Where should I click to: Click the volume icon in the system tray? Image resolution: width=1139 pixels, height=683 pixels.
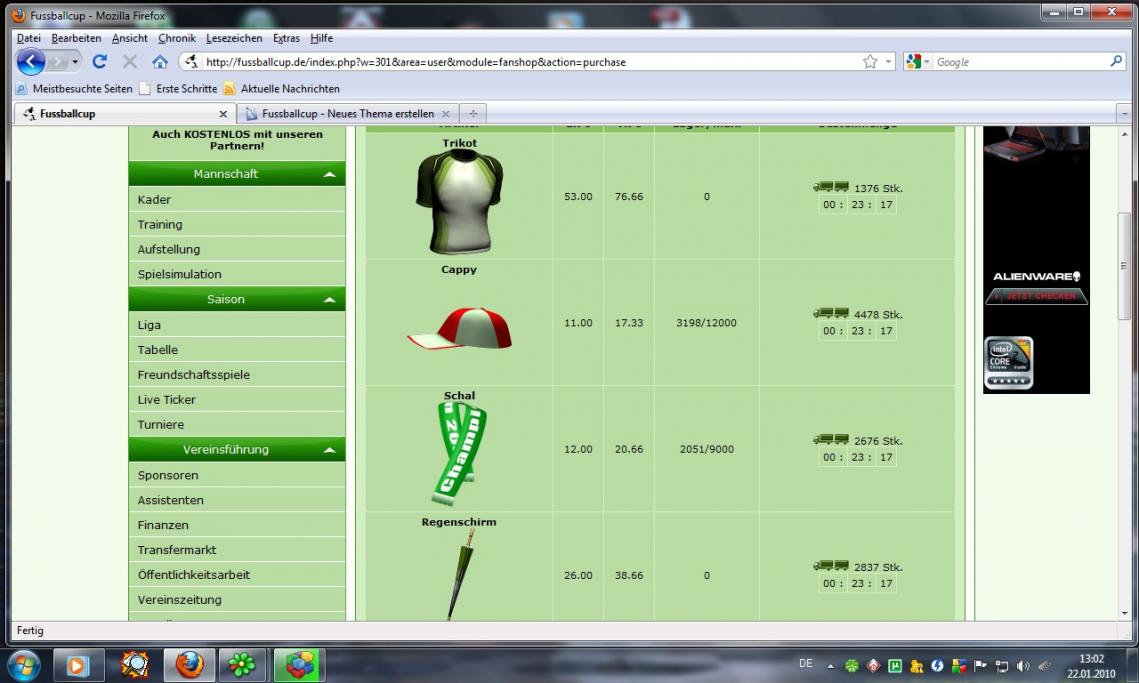(x=1022, y=665)
